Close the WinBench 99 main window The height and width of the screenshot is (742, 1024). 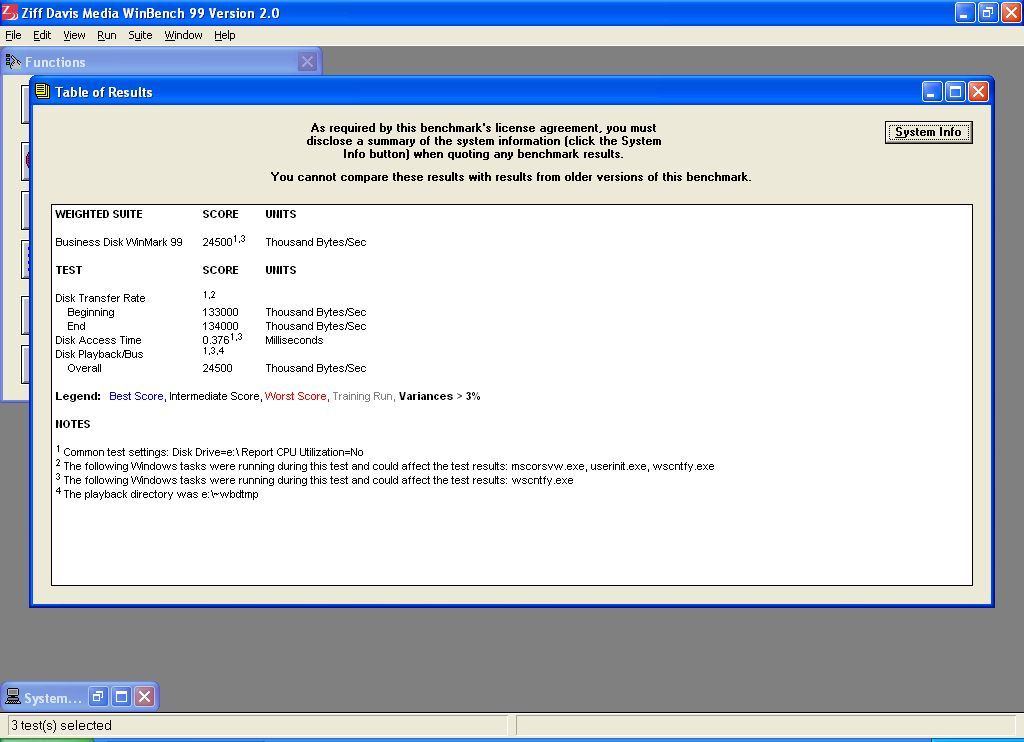click(1010, 12)
